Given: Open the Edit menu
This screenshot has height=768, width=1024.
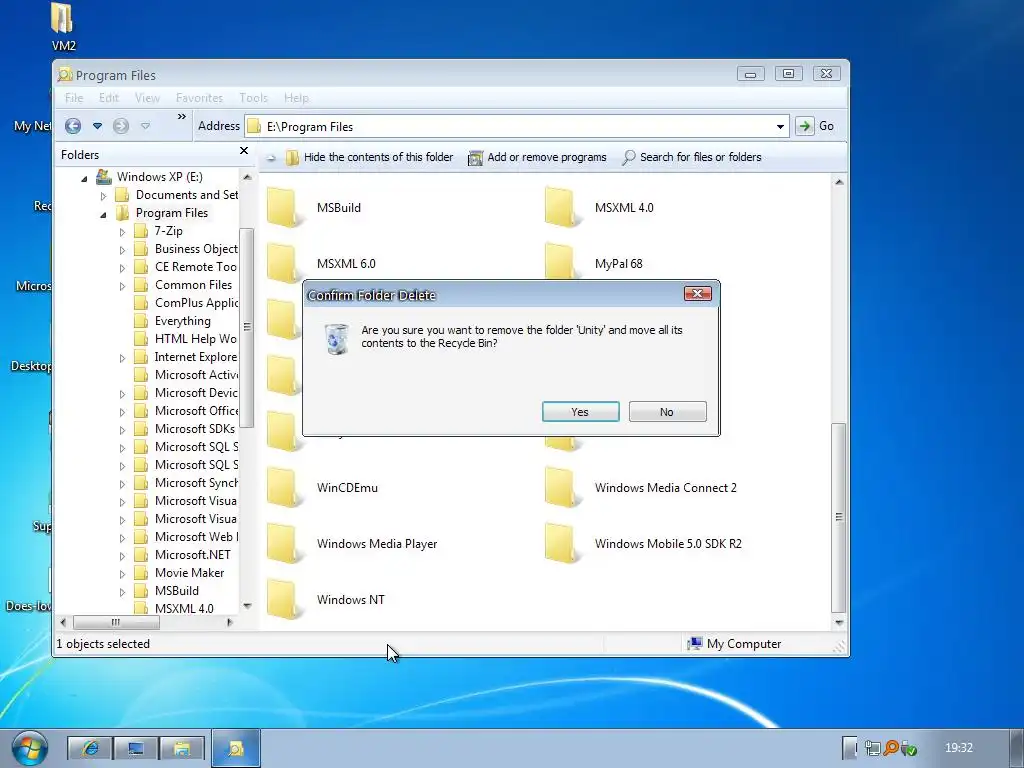Looking at the screenshot, I should (x=109, y=98).
